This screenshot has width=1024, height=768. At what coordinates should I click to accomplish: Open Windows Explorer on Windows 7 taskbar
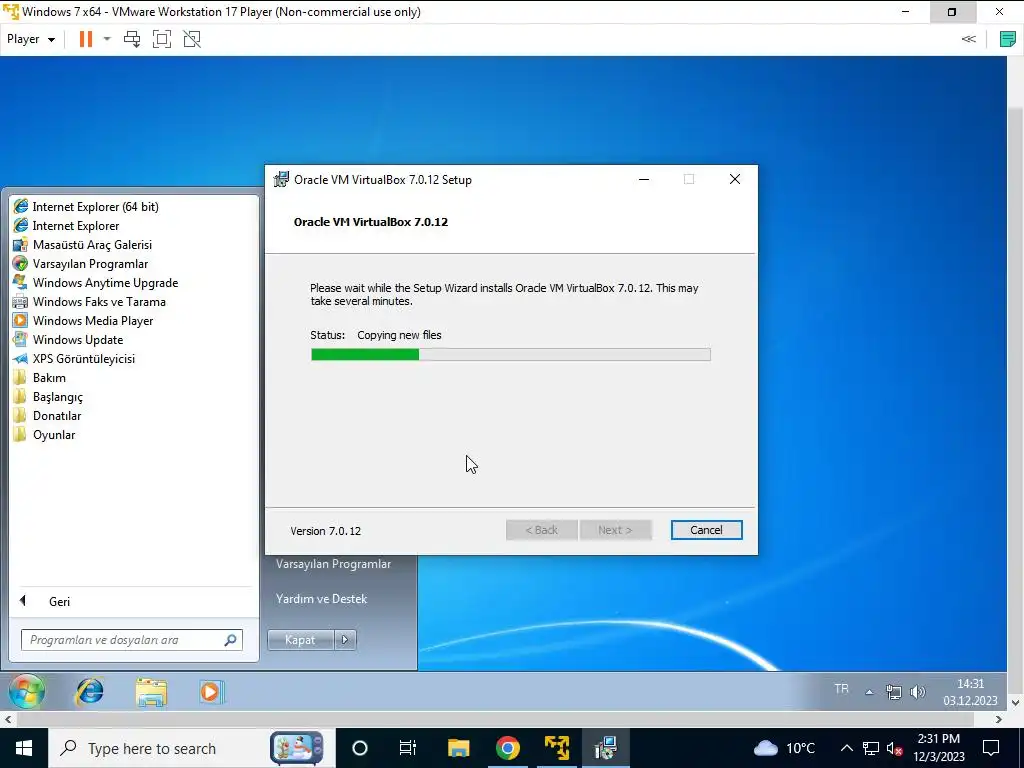click(151, 691)
